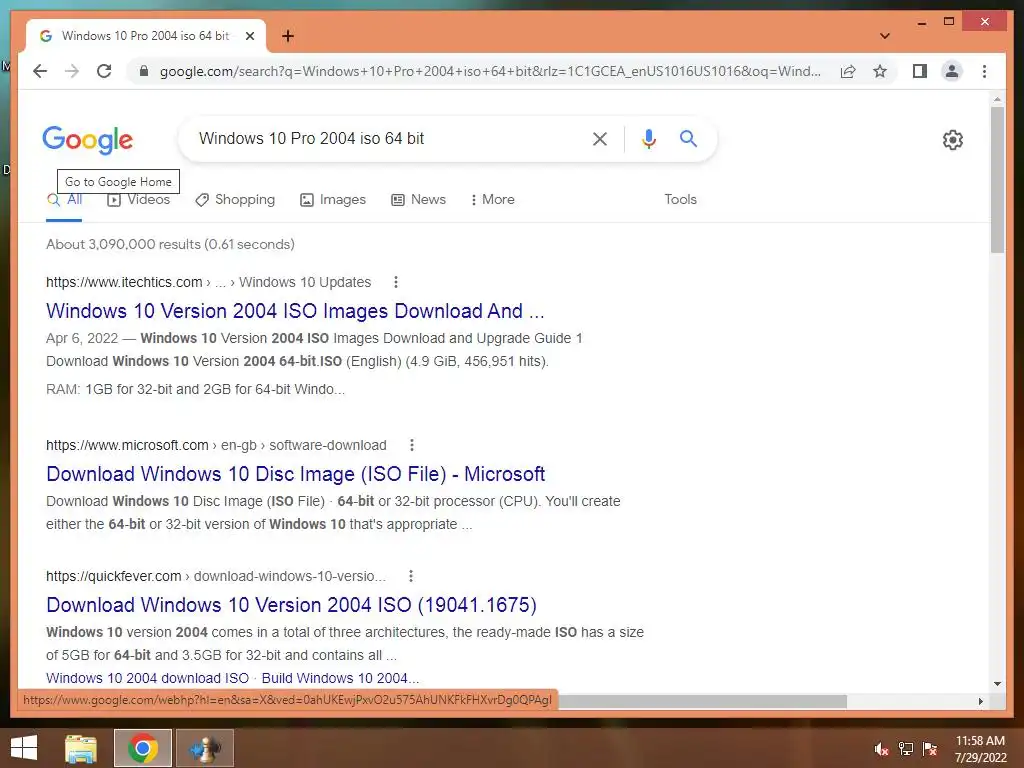Close the Windows 10 Pro tab
This screenshot has height=768, width=1024.
(249, 36)
